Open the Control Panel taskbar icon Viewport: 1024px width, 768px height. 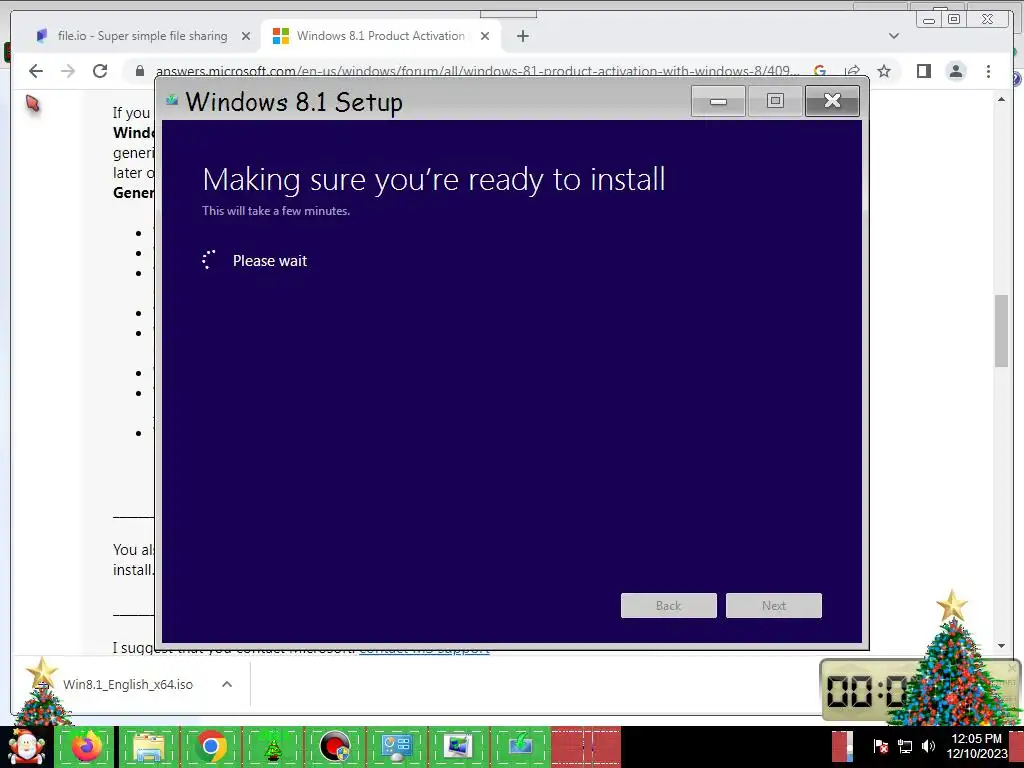point(397,747)
